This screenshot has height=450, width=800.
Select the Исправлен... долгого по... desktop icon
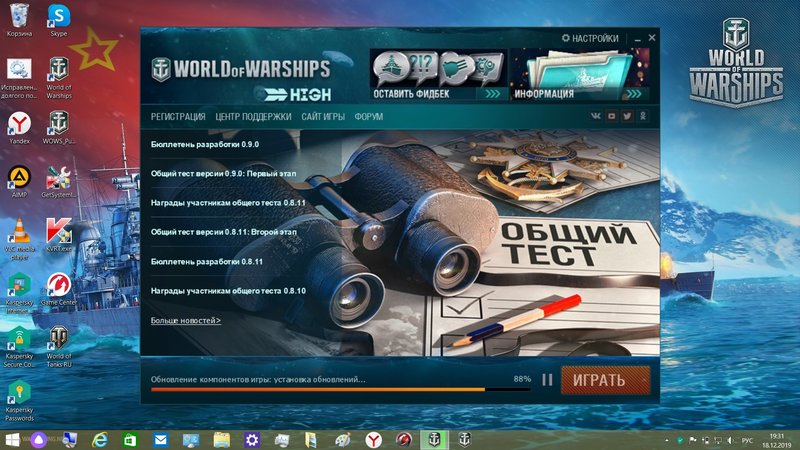point(19,78)
